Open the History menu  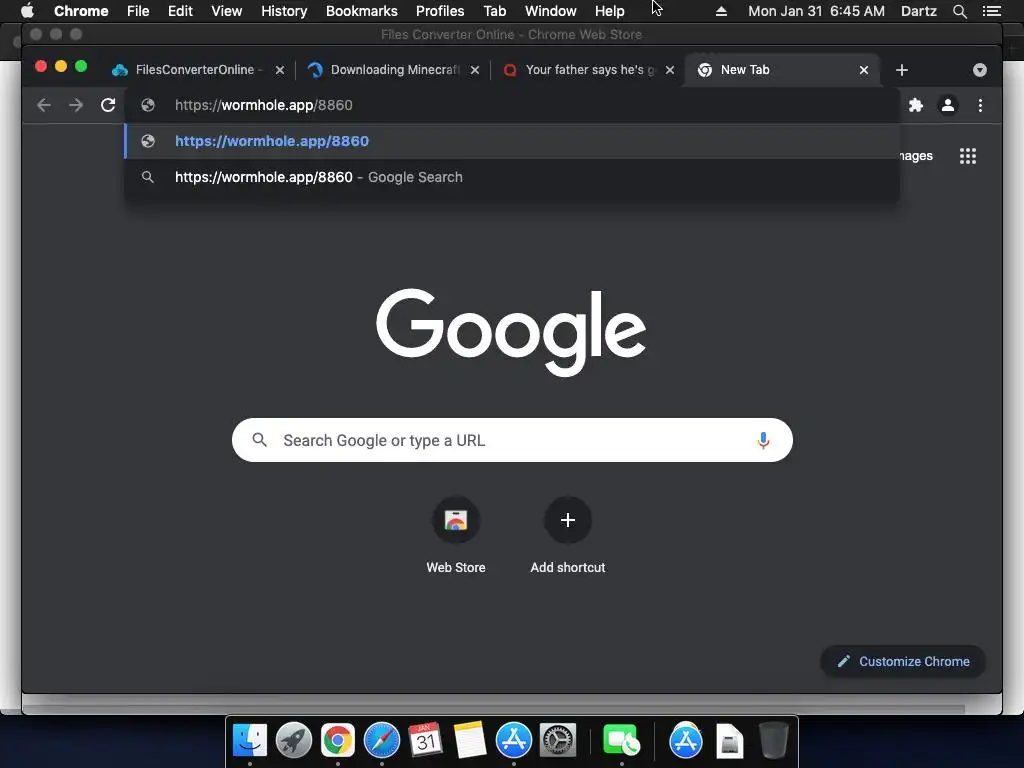(284, 11)
